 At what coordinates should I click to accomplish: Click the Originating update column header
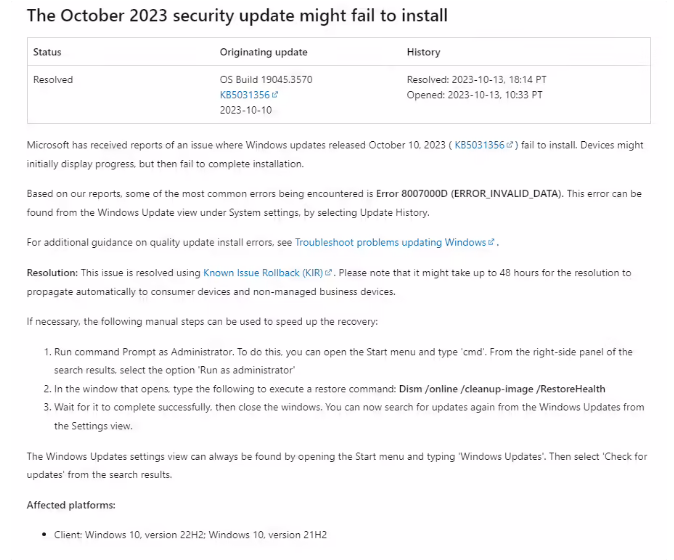click(x=263, y=52)
